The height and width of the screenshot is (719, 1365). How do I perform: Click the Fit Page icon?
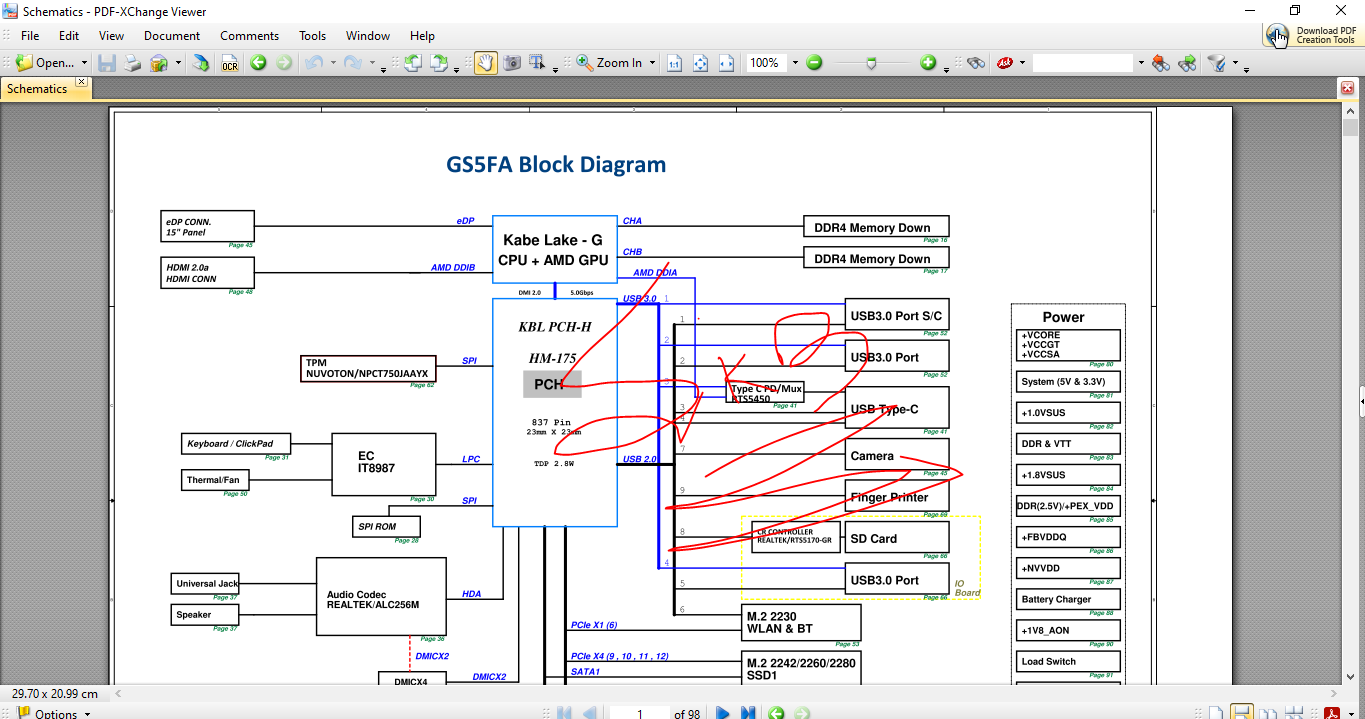click(701, 62)
